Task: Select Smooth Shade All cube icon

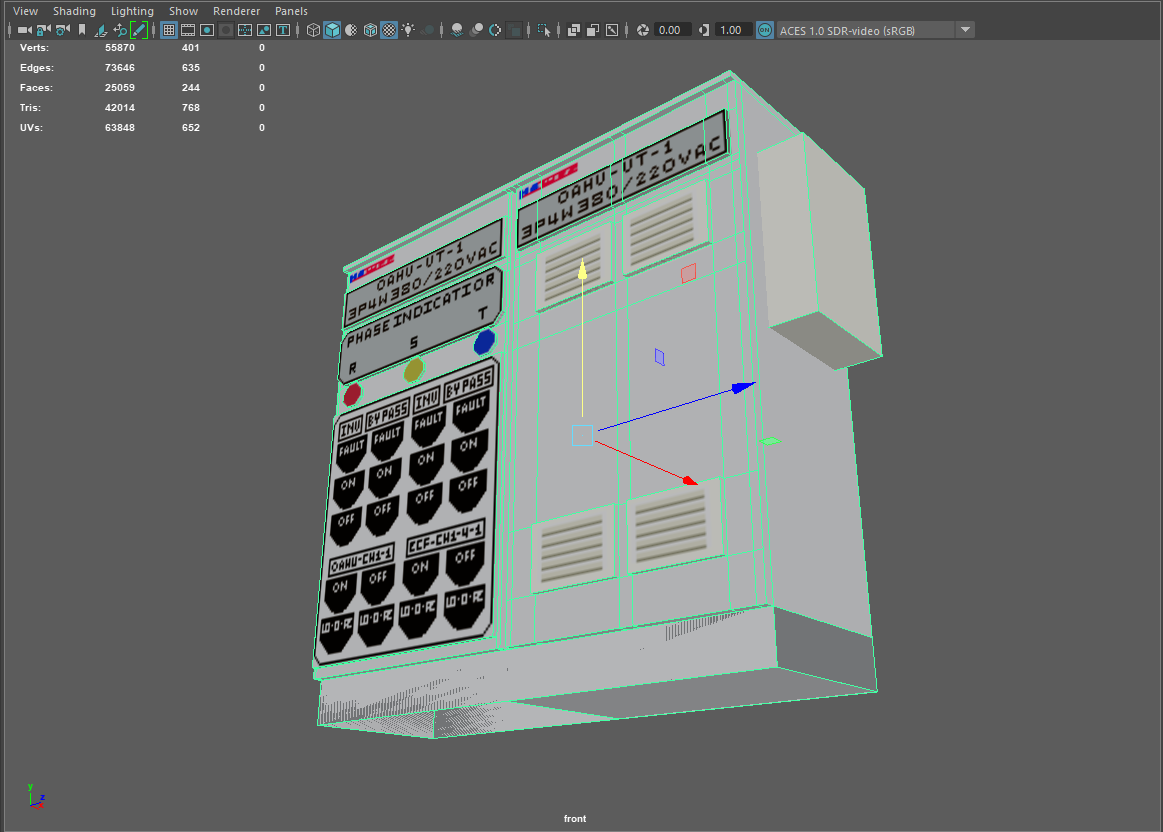Action: point(332,30)
